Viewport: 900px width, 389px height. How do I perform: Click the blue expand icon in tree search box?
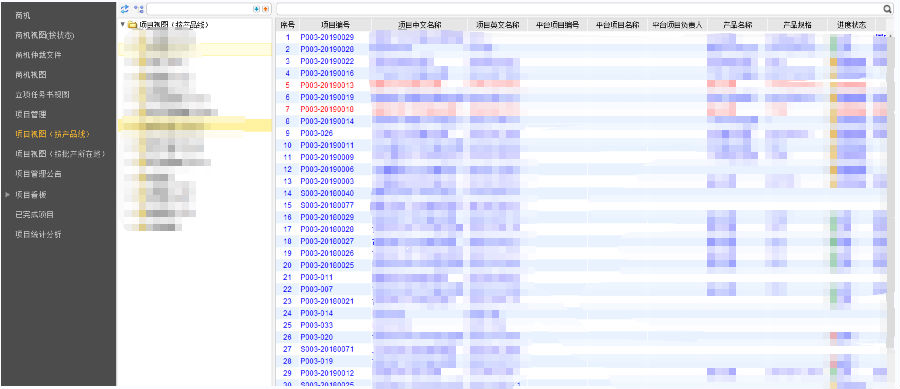(x=257, y=9)
